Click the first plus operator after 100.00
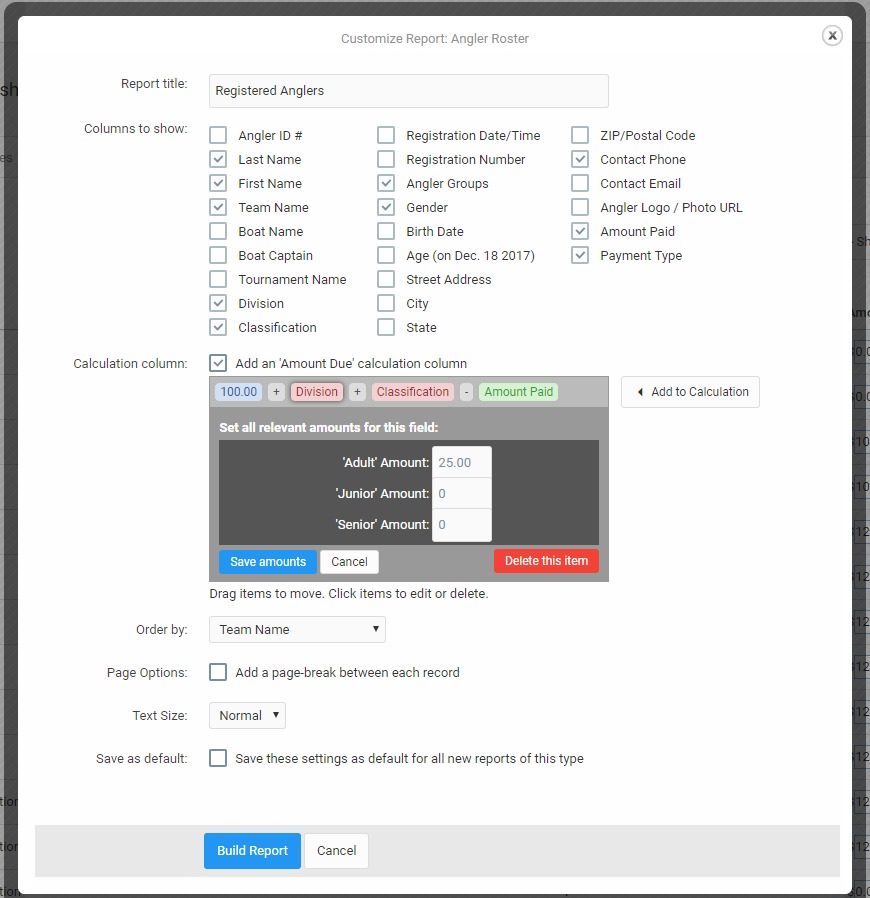Viewport: 870px width, 898px height. click(276, 392)
